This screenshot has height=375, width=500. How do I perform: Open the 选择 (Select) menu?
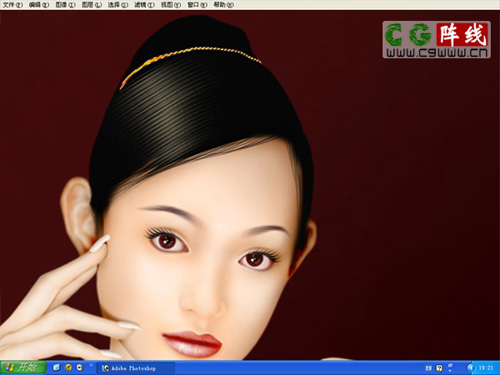(x=118, y=5)
